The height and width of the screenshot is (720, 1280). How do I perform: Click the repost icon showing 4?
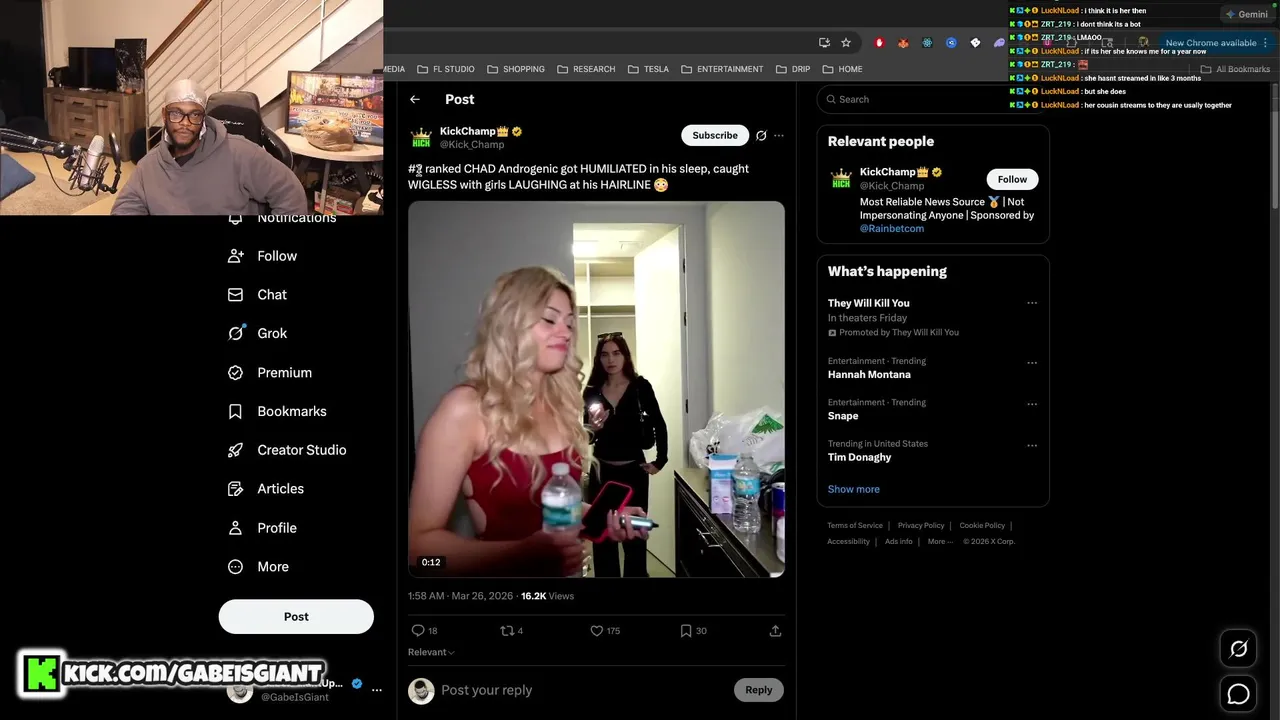point(507,631)
